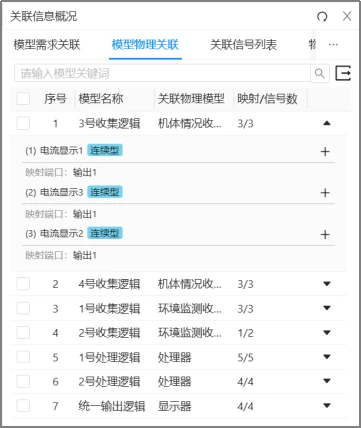361x428 pixels.
Task: Click the 1号处理逻辑 model name
Action: [x=109, y=358]
